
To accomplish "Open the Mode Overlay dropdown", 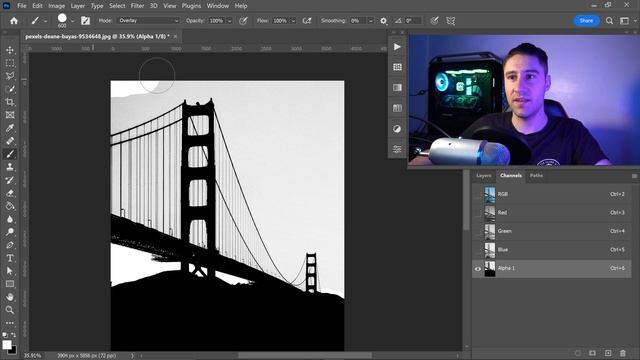I will point(148,21).
